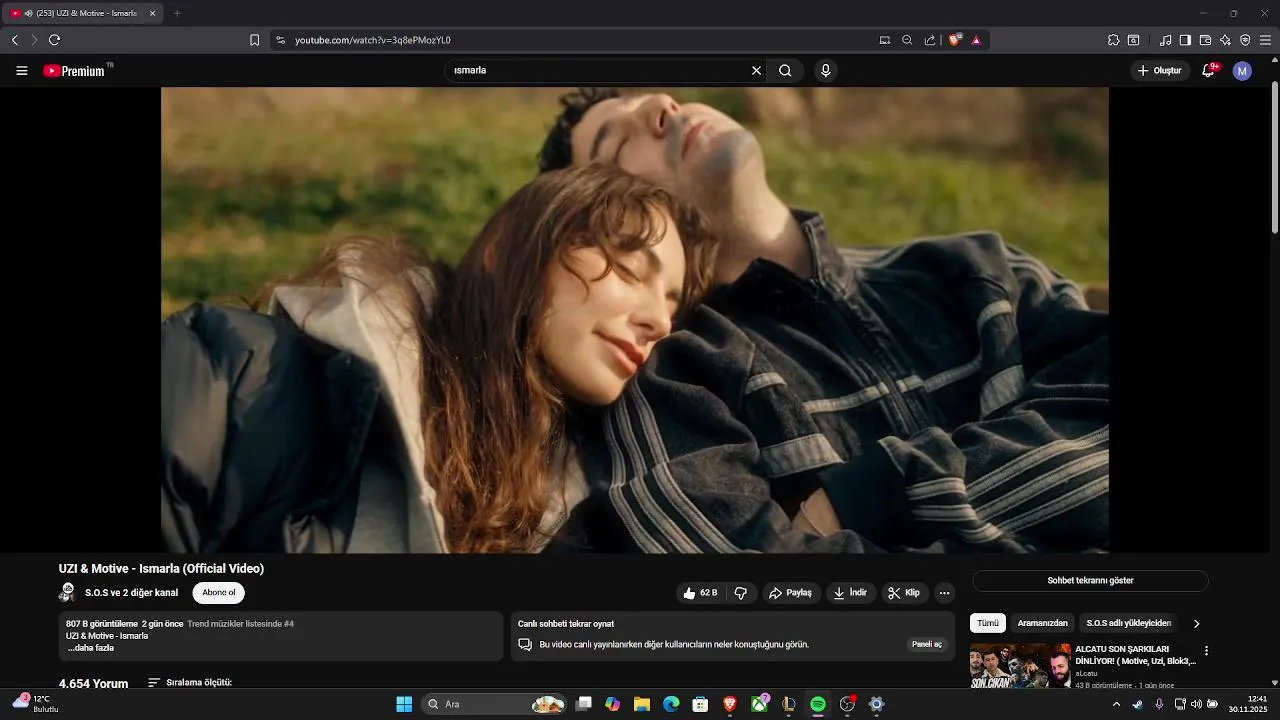The width and height of the screenshot is (1280, 720).
Task: Select the Aramanızdan filter chip
Action: click(x=1043, y=623)
